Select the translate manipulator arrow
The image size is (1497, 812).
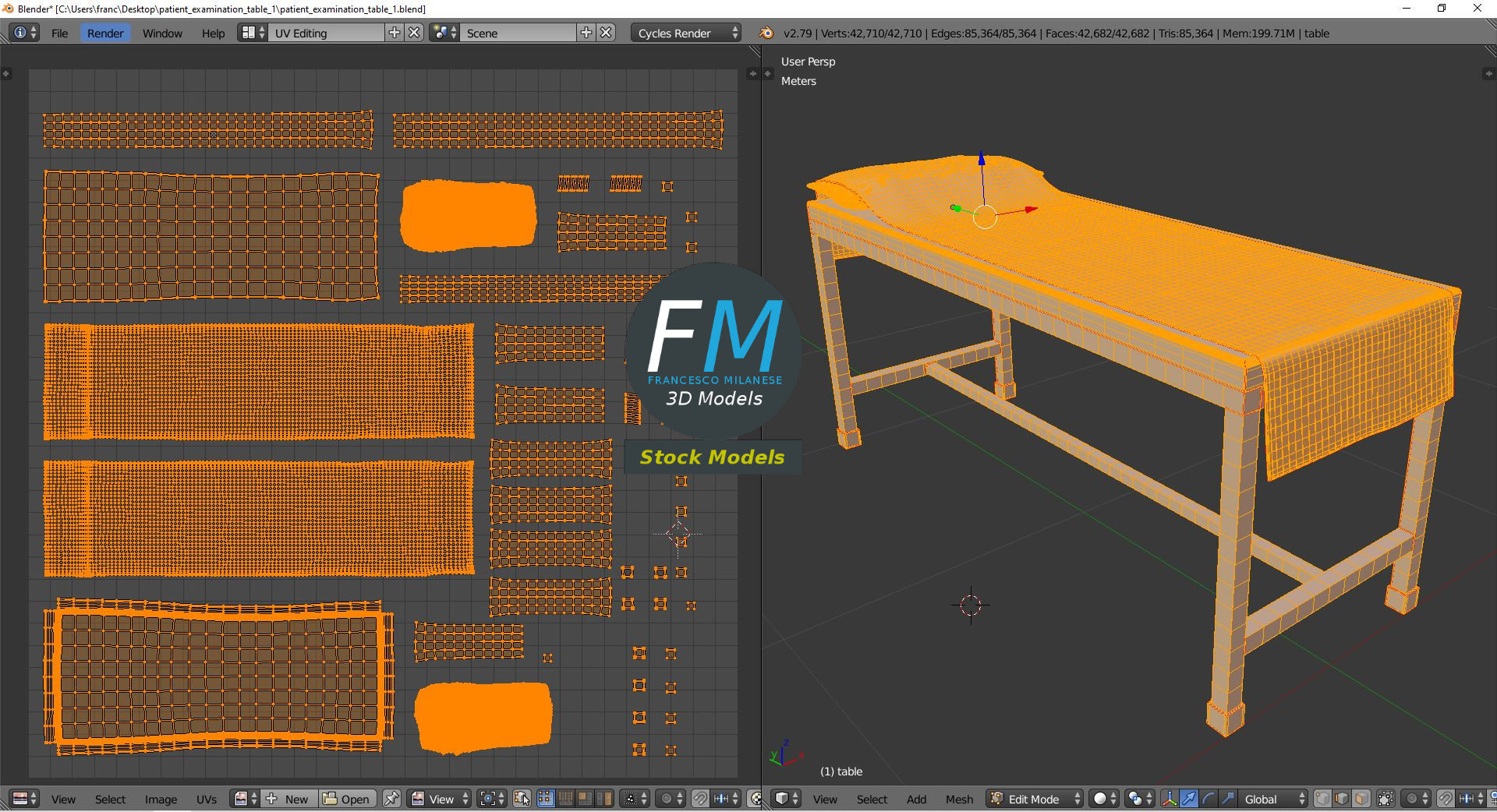point(1188,799)
